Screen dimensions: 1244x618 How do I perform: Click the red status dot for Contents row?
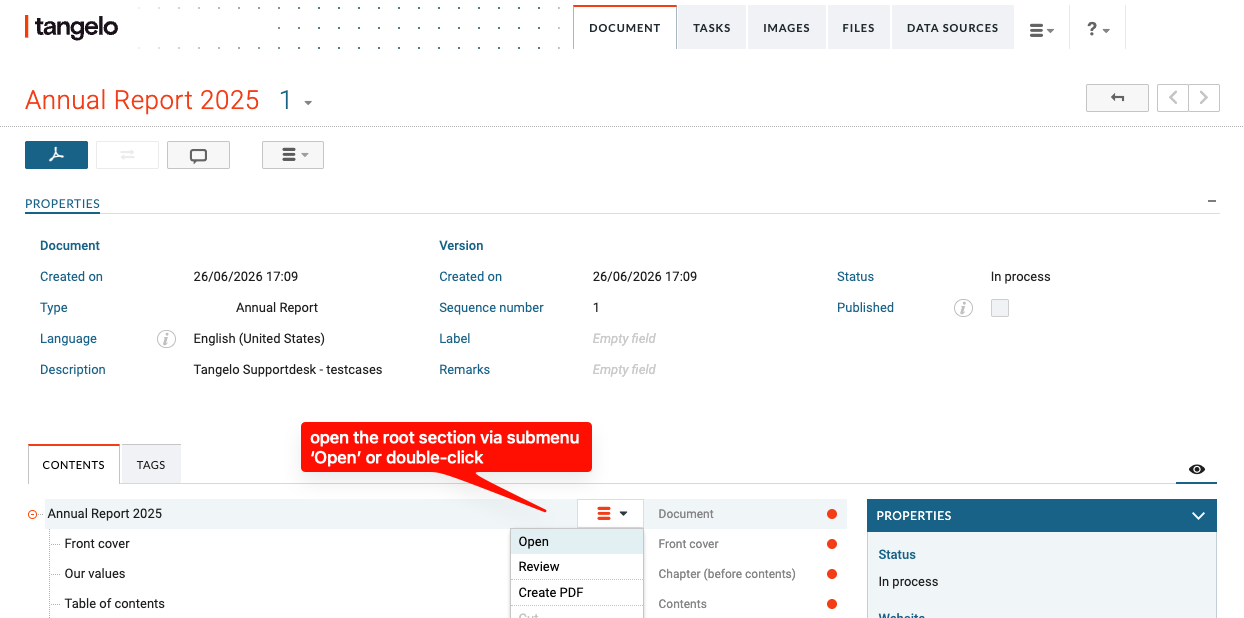(832, 604)
